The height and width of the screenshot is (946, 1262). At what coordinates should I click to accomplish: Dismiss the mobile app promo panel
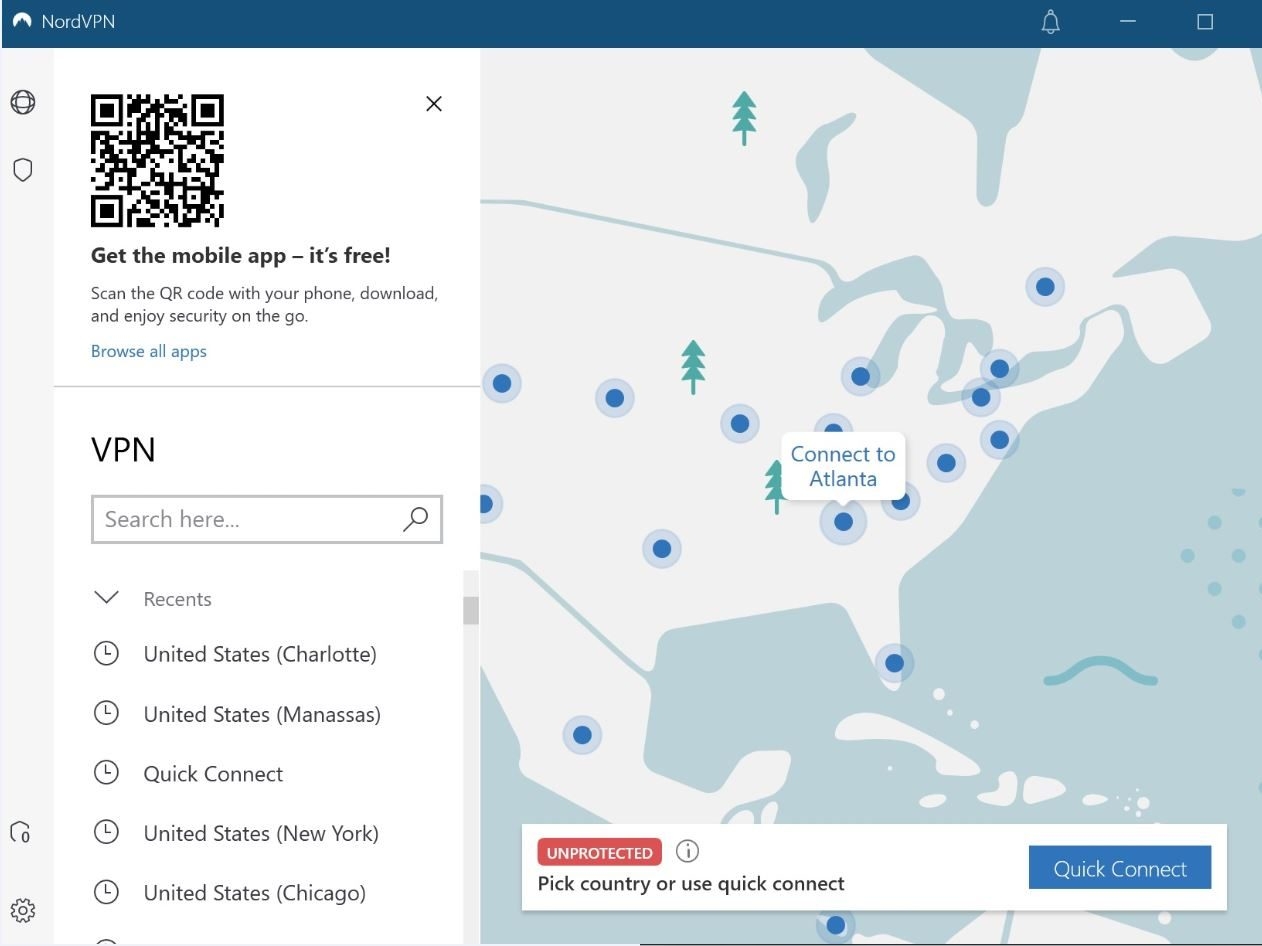tap(433, 103)
